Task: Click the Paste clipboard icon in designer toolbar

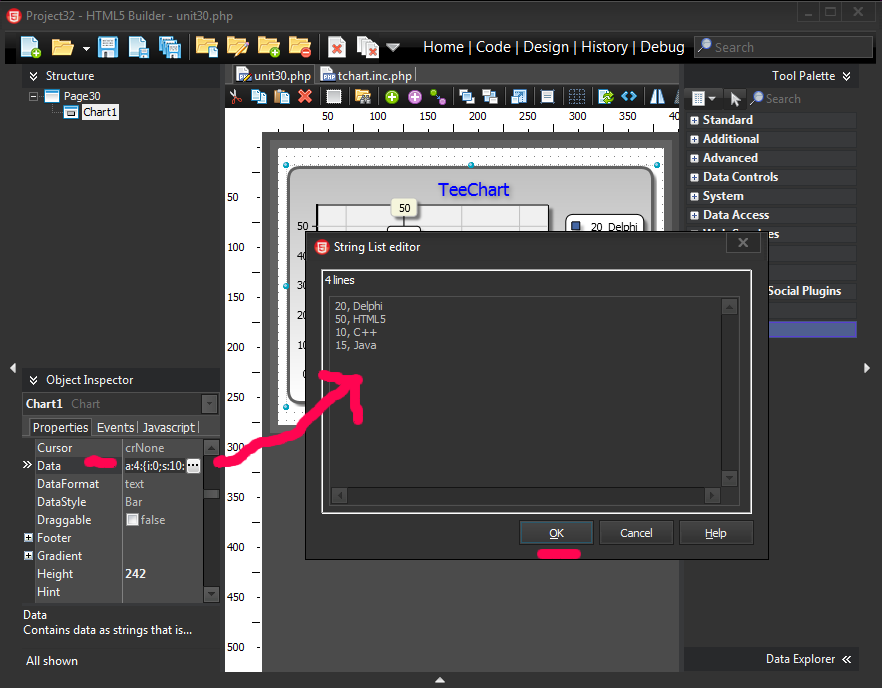Action: [x=282, y=97]
